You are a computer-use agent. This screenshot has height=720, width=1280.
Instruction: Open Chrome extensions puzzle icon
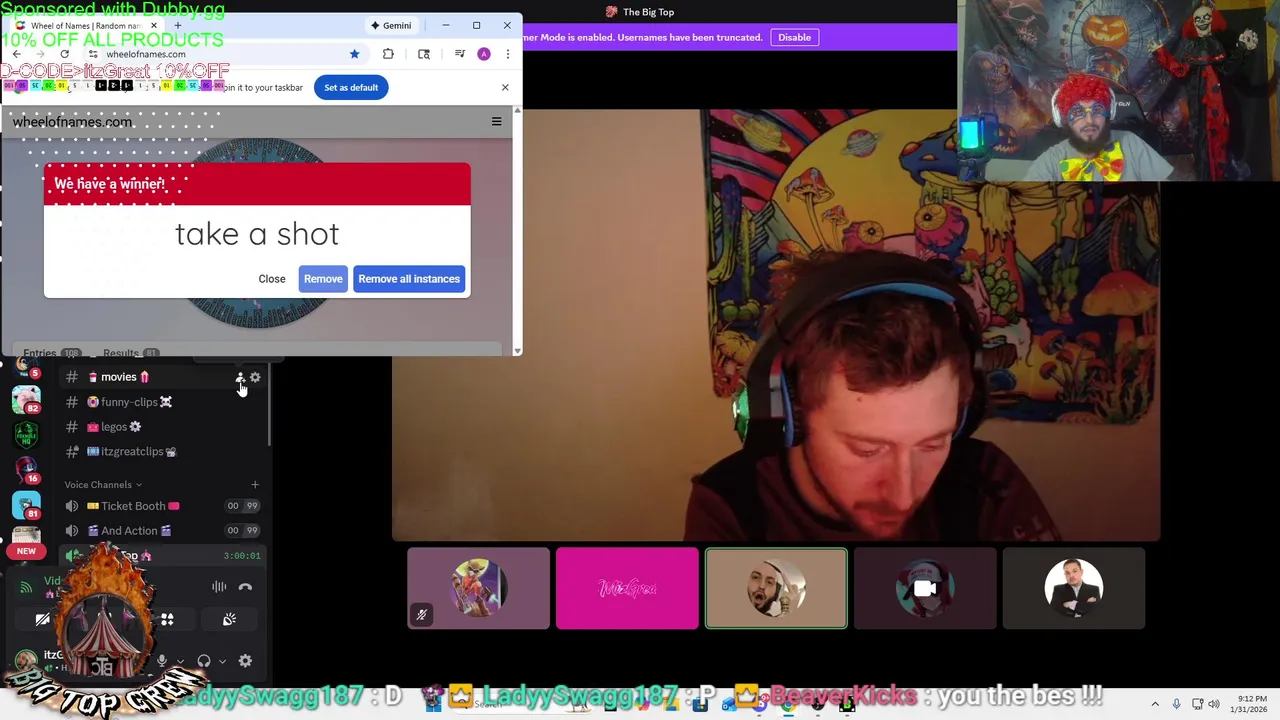coord(388,54)
